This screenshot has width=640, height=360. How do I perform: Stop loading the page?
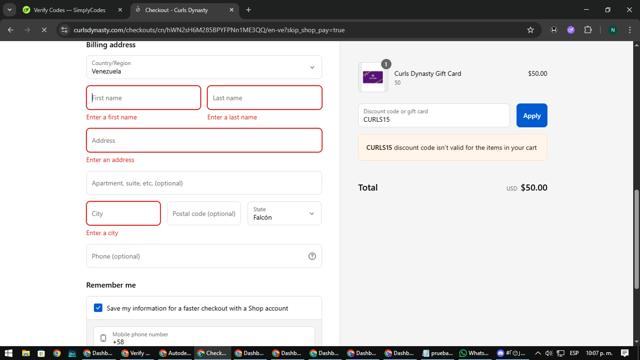(x=44, y=30)
